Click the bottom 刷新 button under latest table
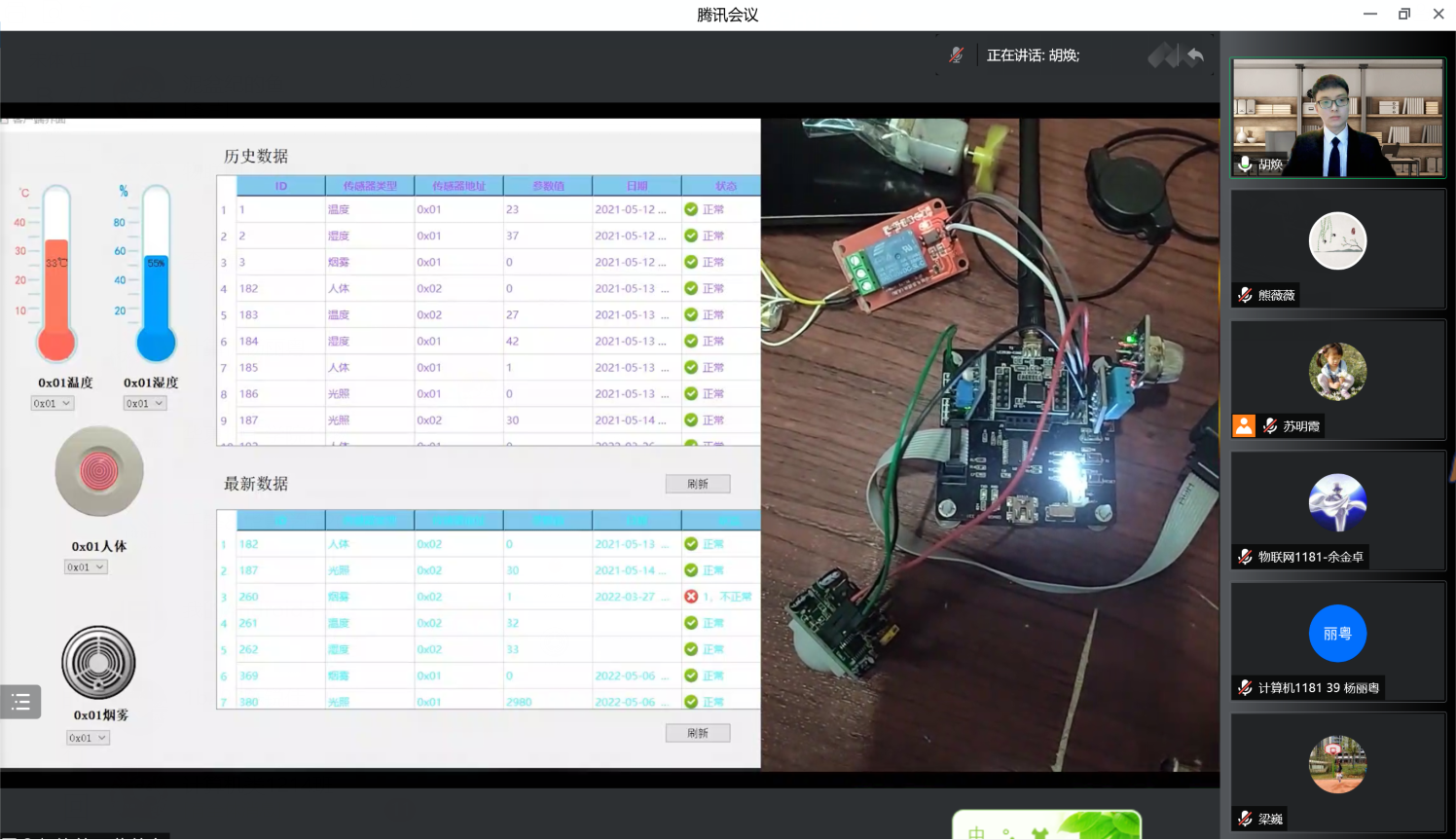Image resolution: width=1456 pixels, height=840 pixels. coord(697,733)
